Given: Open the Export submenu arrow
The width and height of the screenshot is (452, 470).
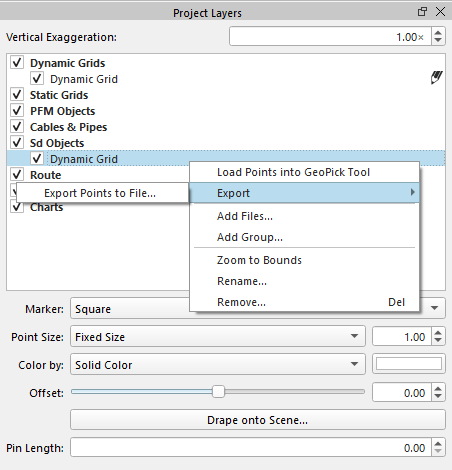Looking at the screenshot, I should (413, 192).
